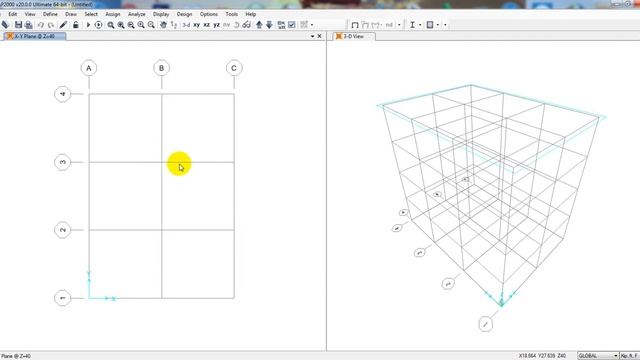Image resolution: width=640 pixels, height=360 pixels.
Task: Click the Rubber Band Zoom magnifier
Action: tap(111, 25)
